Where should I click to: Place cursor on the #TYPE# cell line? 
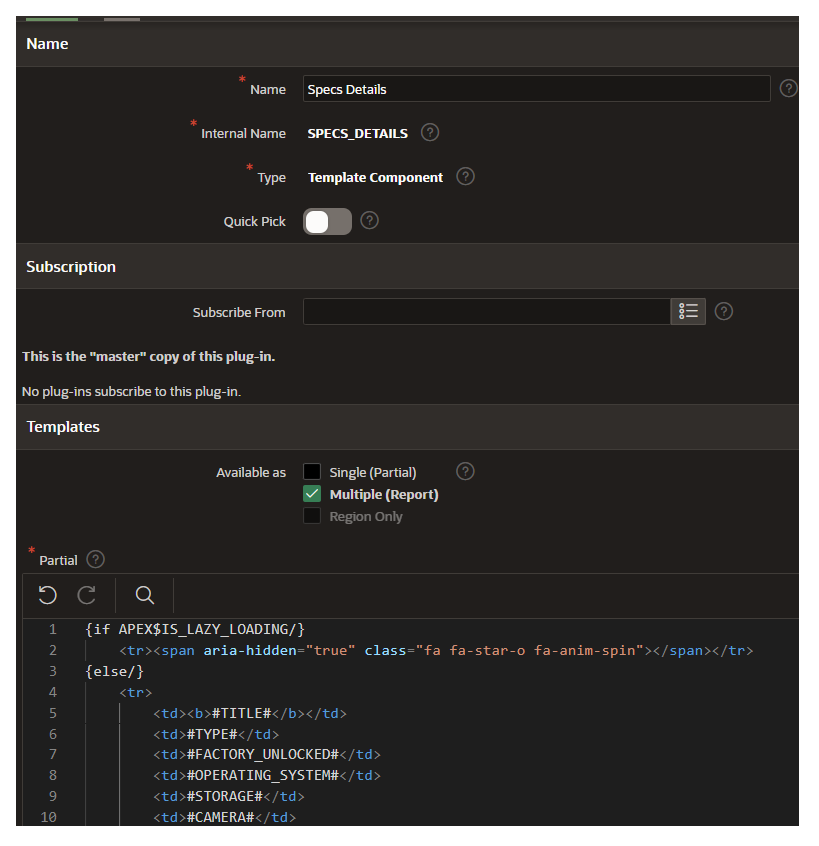click(x=216, y=734)
